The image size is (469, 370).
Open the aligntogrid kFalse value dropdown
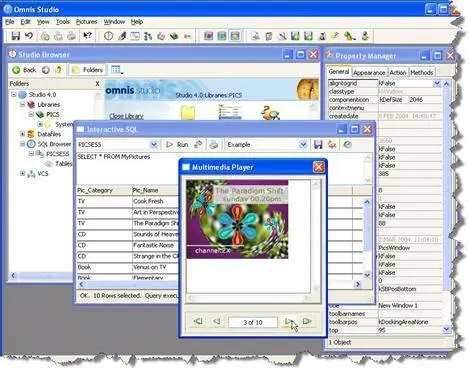tap(437, 83)
